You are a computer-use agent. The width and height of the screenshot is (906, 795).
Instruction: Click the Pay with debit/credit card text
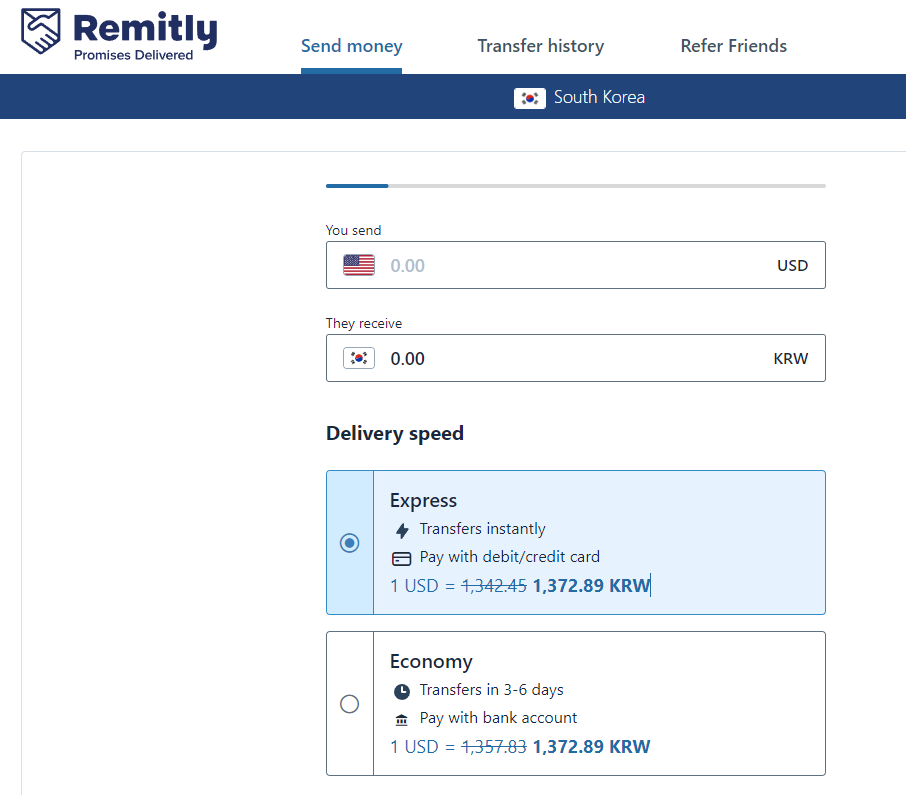tap(510, 557)
